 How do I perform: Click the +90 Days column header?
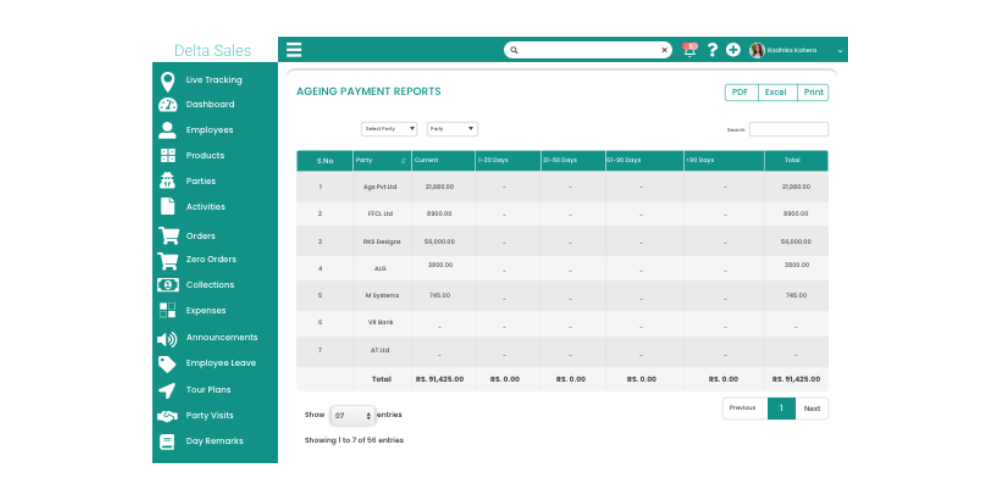[x=724, y=161]
